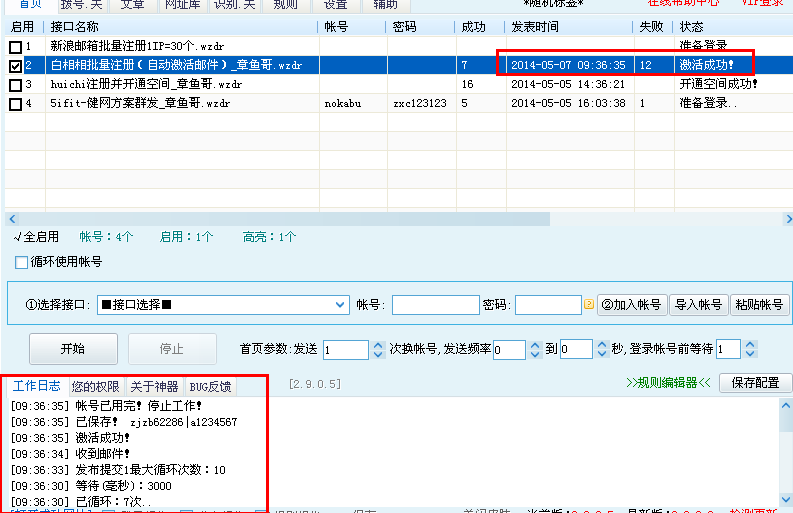Image resolution: width=793 pixels, height=513 pixels.
Task: Select the 关于神器 tab
Action: click(154, 386)
